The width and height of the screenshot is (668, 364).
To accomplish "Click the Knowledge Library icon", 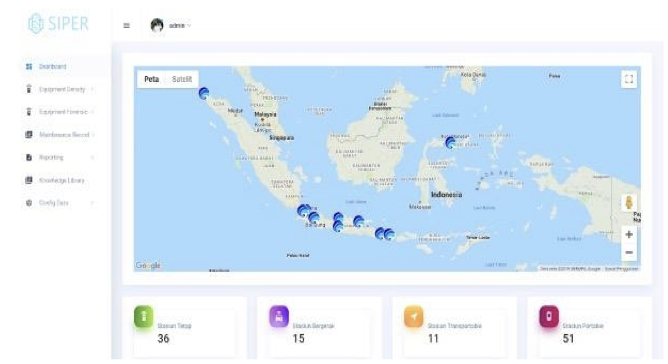I will tap(29, 180).
